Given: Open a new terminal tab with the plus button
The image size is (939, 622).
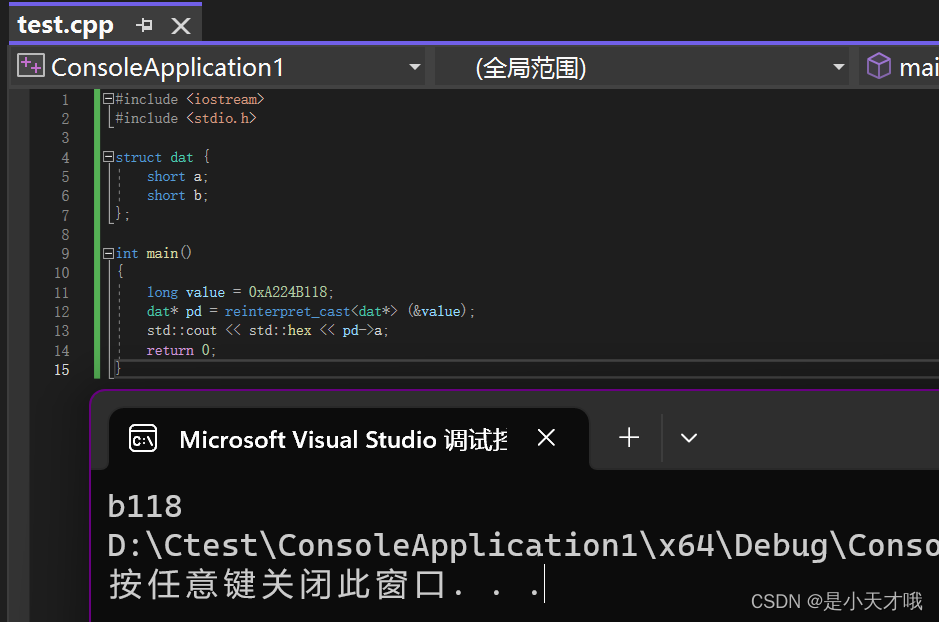Looking at the screenshot, I should tap(628, 437).
